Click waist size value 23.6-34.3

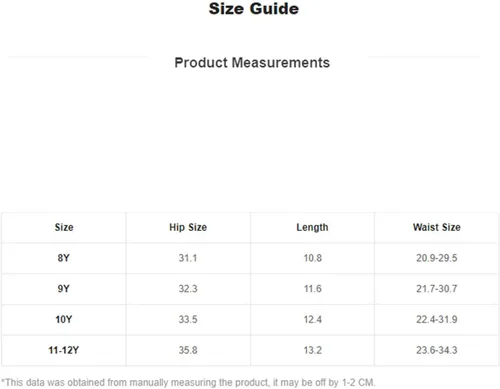coord(437,350)
